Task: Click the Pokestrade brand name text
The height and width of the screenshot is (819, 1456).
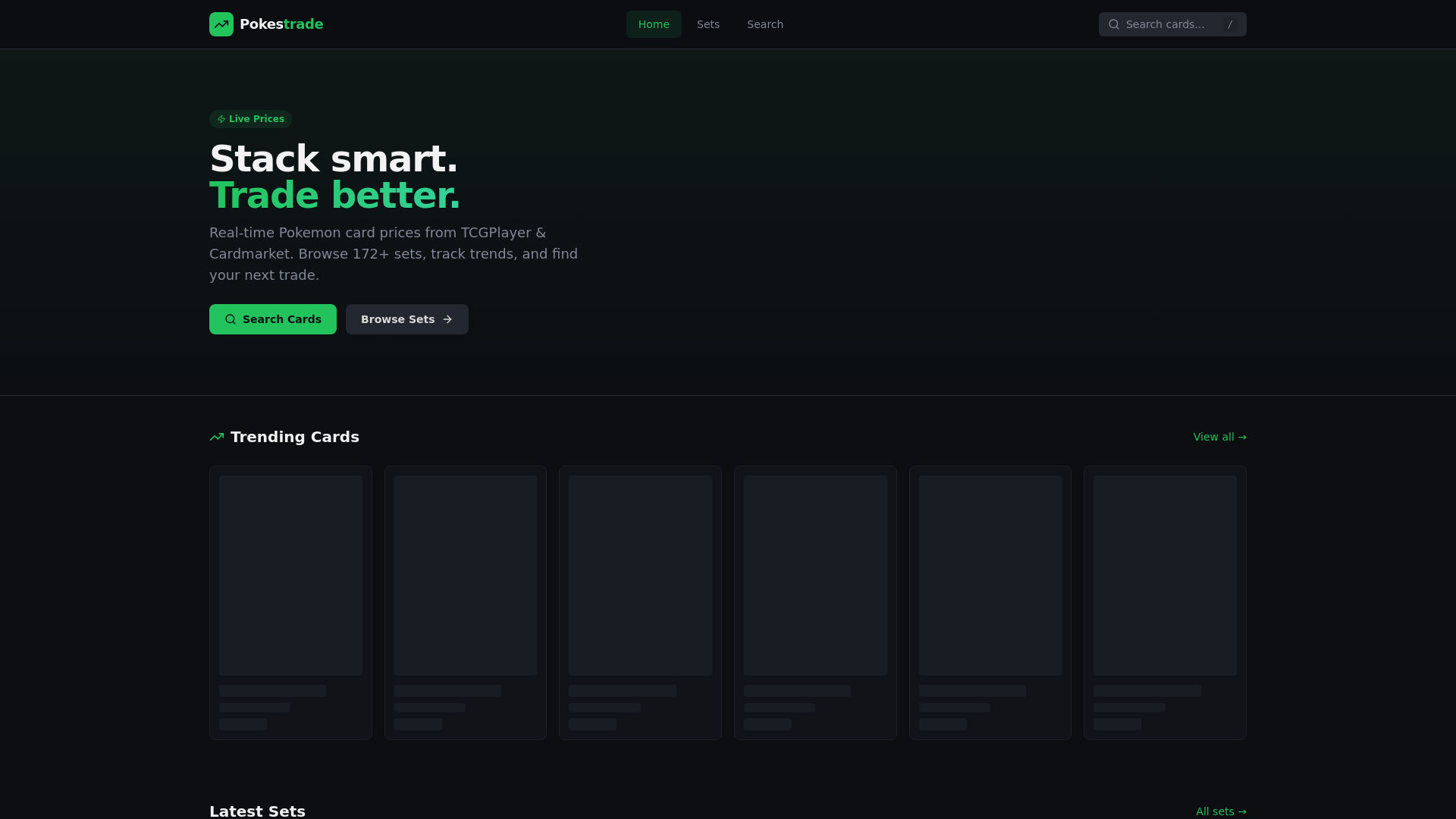Action: (x=281, y=24)
